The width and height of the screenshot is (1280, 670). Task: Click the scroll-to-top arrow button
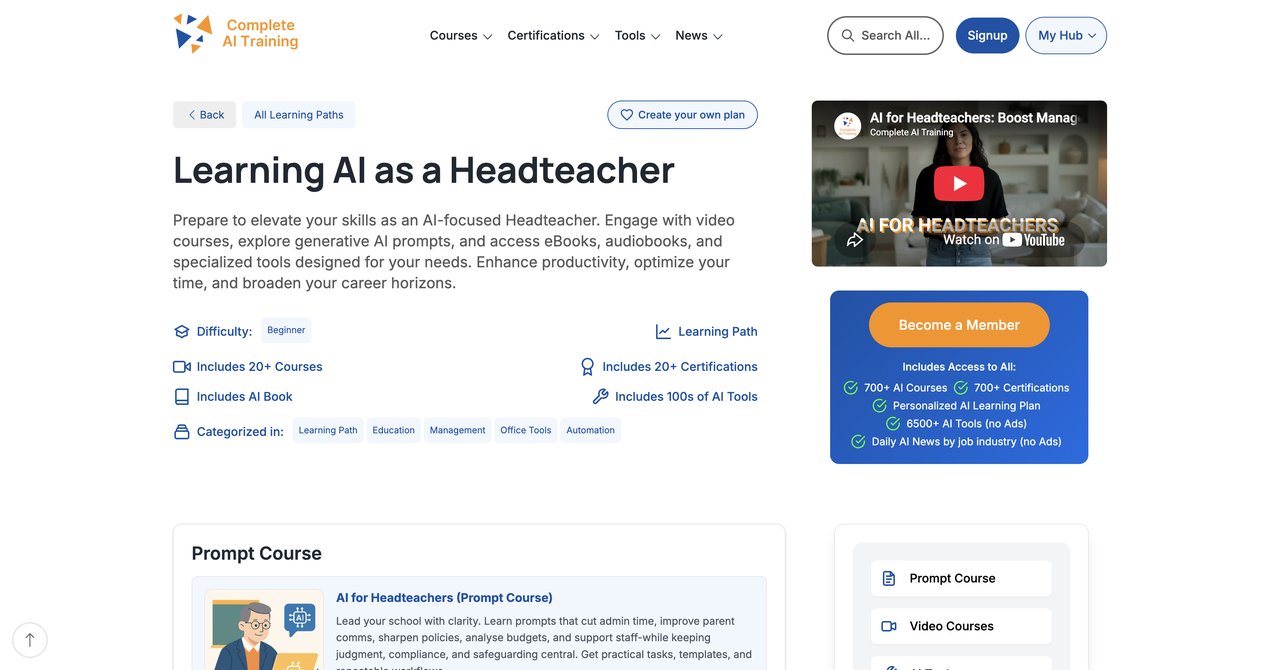[30, 640]
